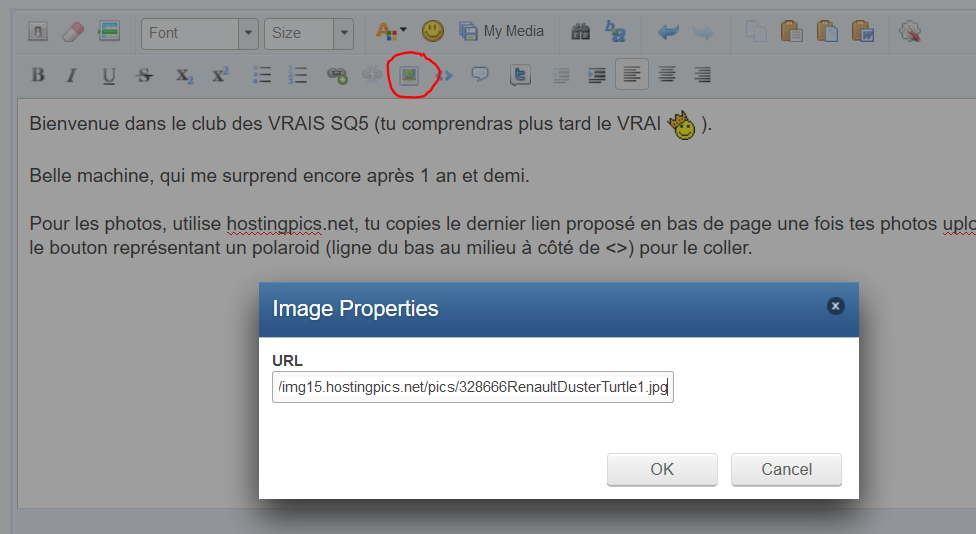976x534 pixels.
Task: Click the image URL input field
Action: pos(472,388)
